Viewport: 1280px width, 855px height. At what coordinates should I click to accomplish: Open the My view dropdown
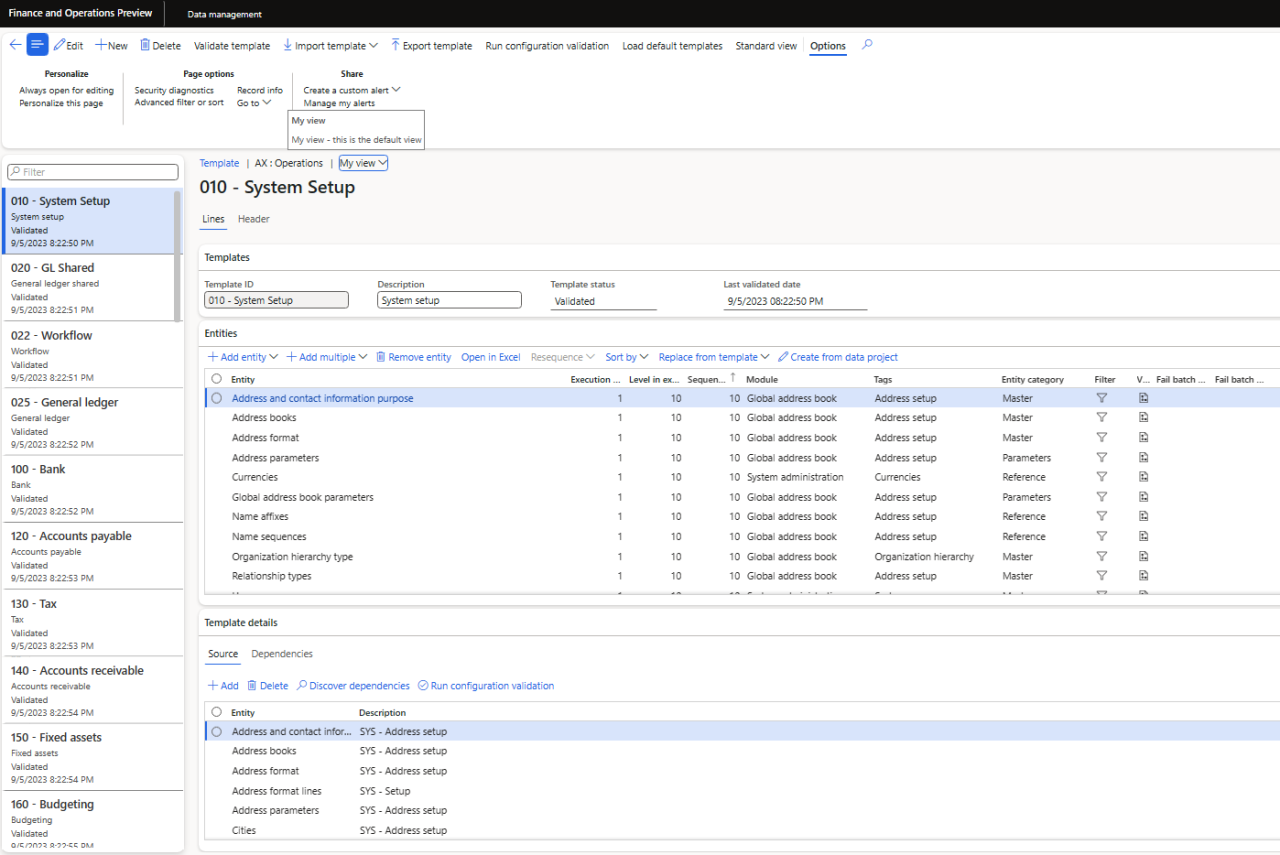[363, 163]
